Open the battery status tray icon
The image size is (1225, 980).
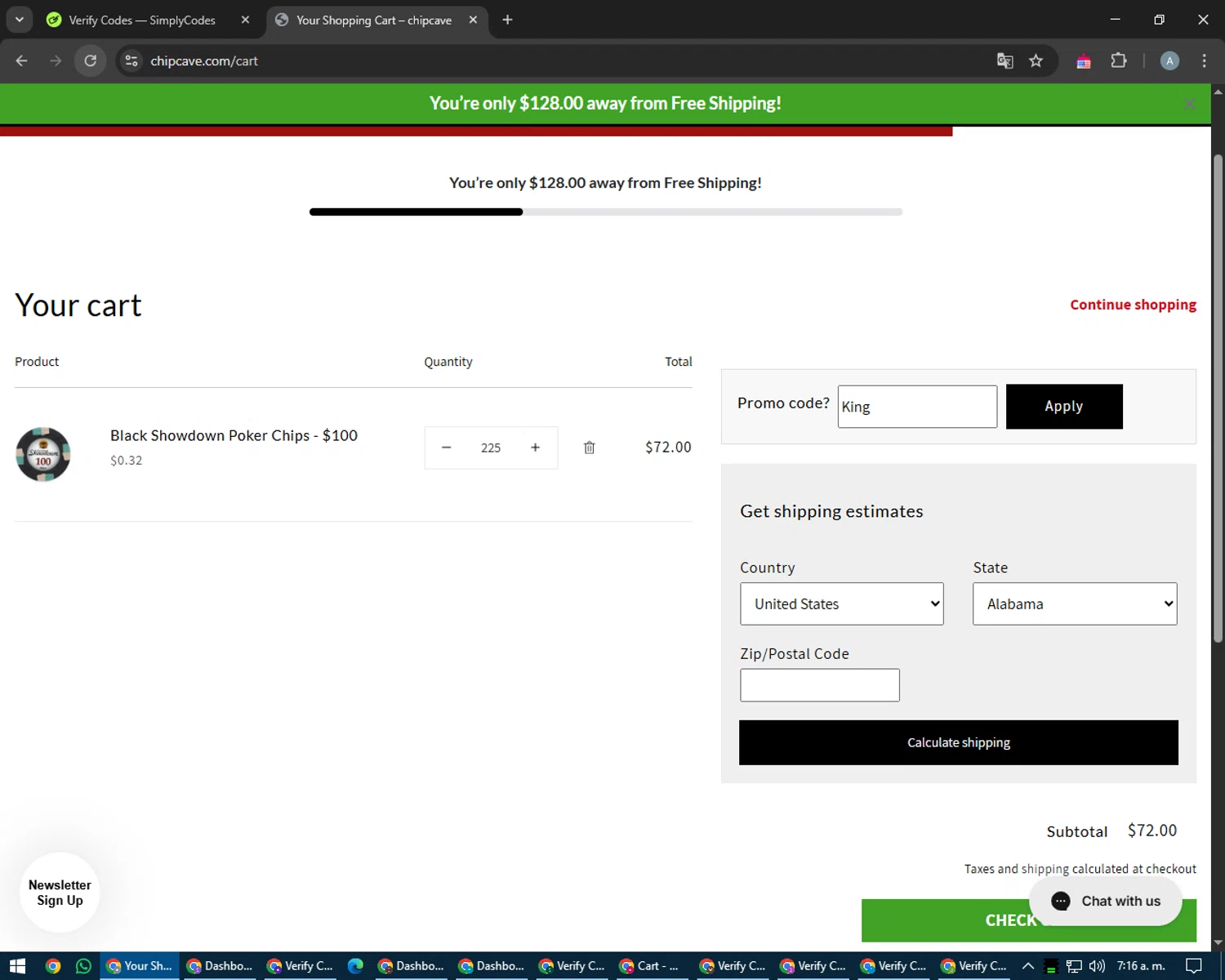click(x=1051, y=966)
